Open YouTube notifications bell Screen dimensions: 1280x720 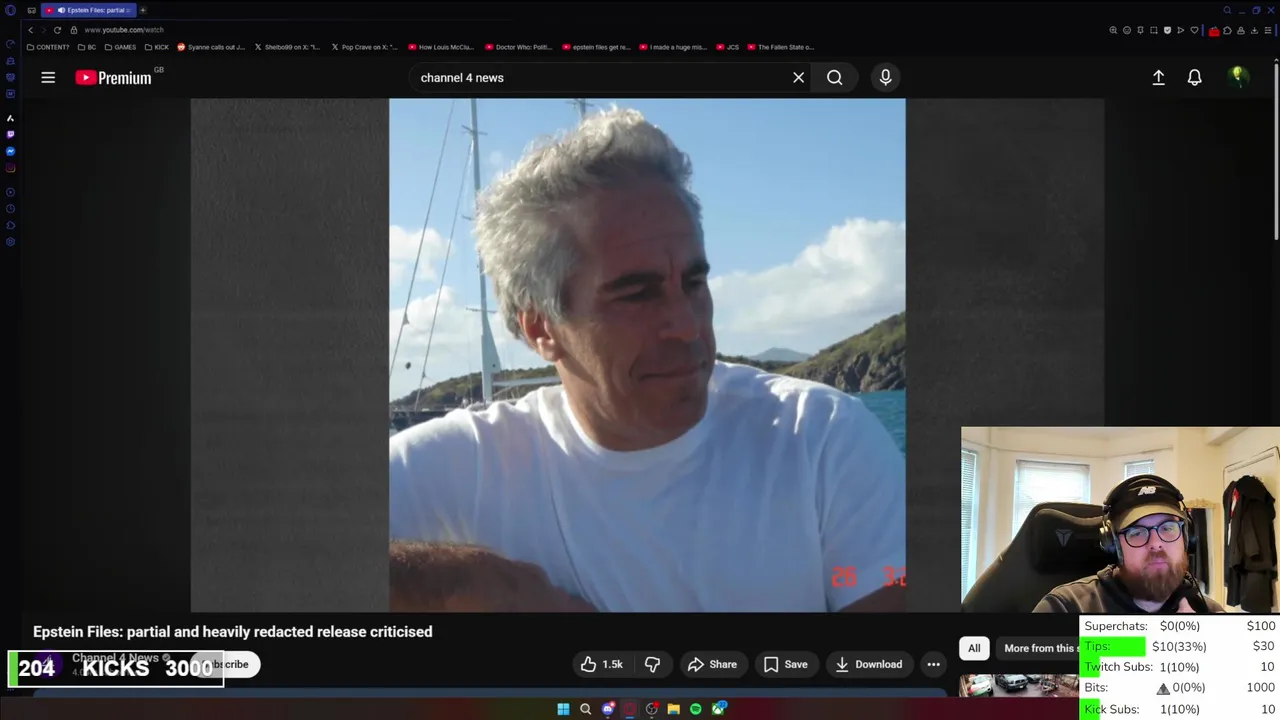(1194, 77)
